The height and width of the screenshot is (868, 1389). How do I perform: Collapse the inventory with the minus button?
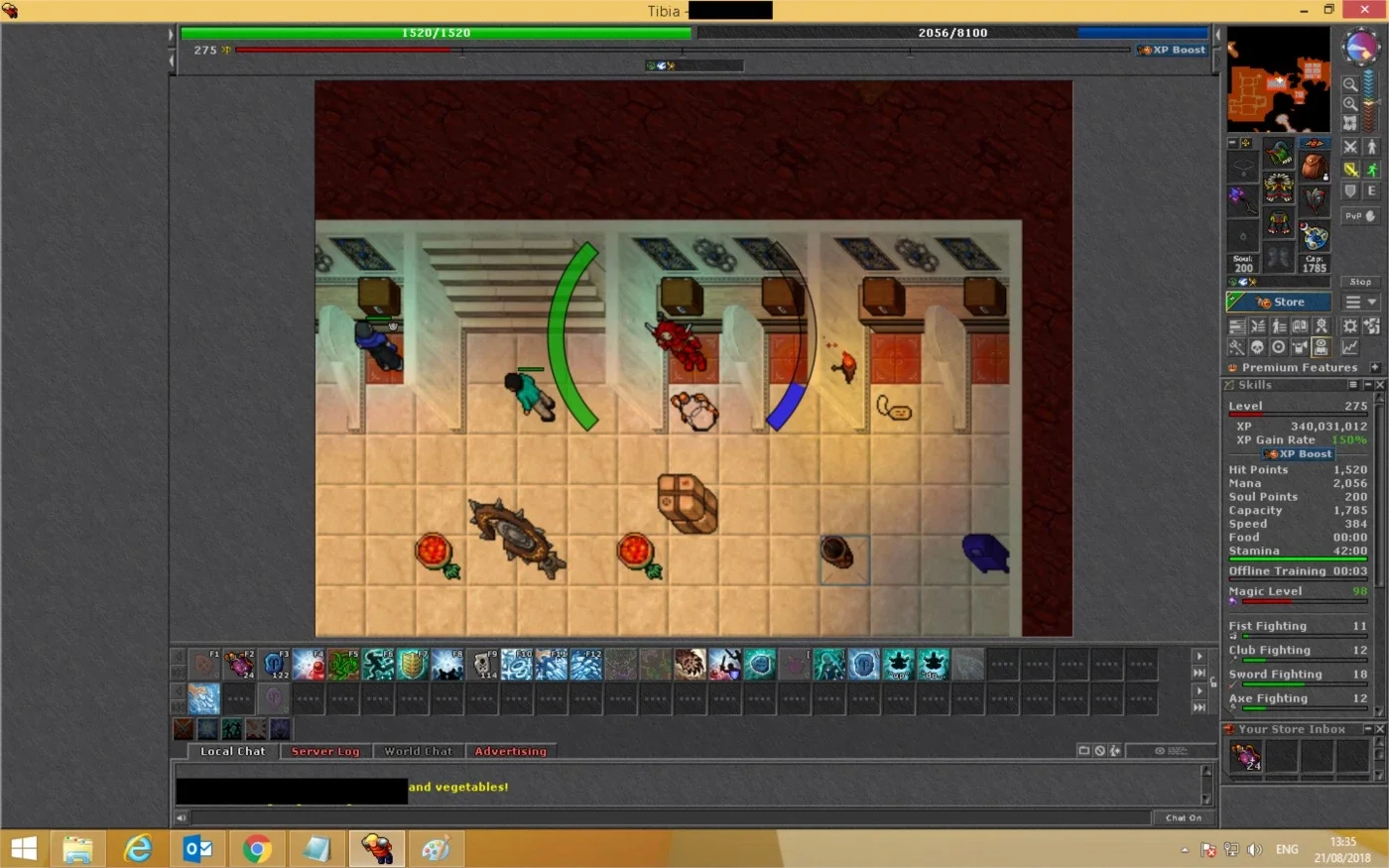click(1233, 142)
